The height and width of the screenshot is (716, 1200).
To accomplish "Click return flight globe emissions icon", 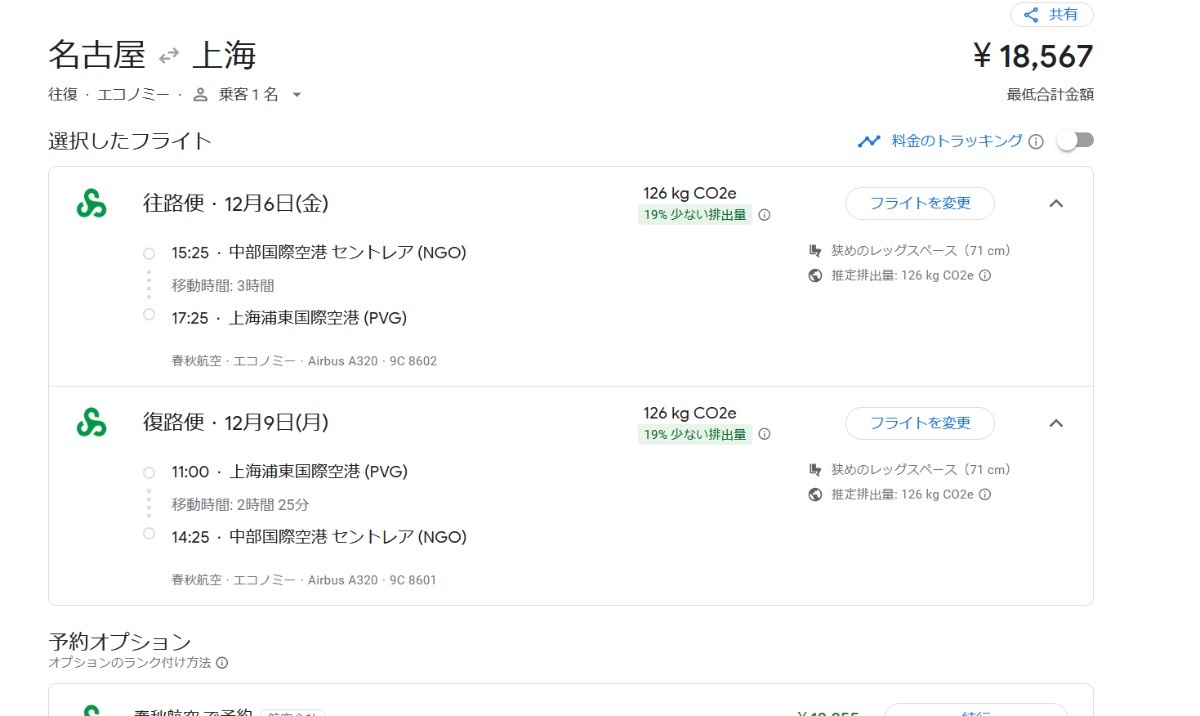I will click(815, 495).
